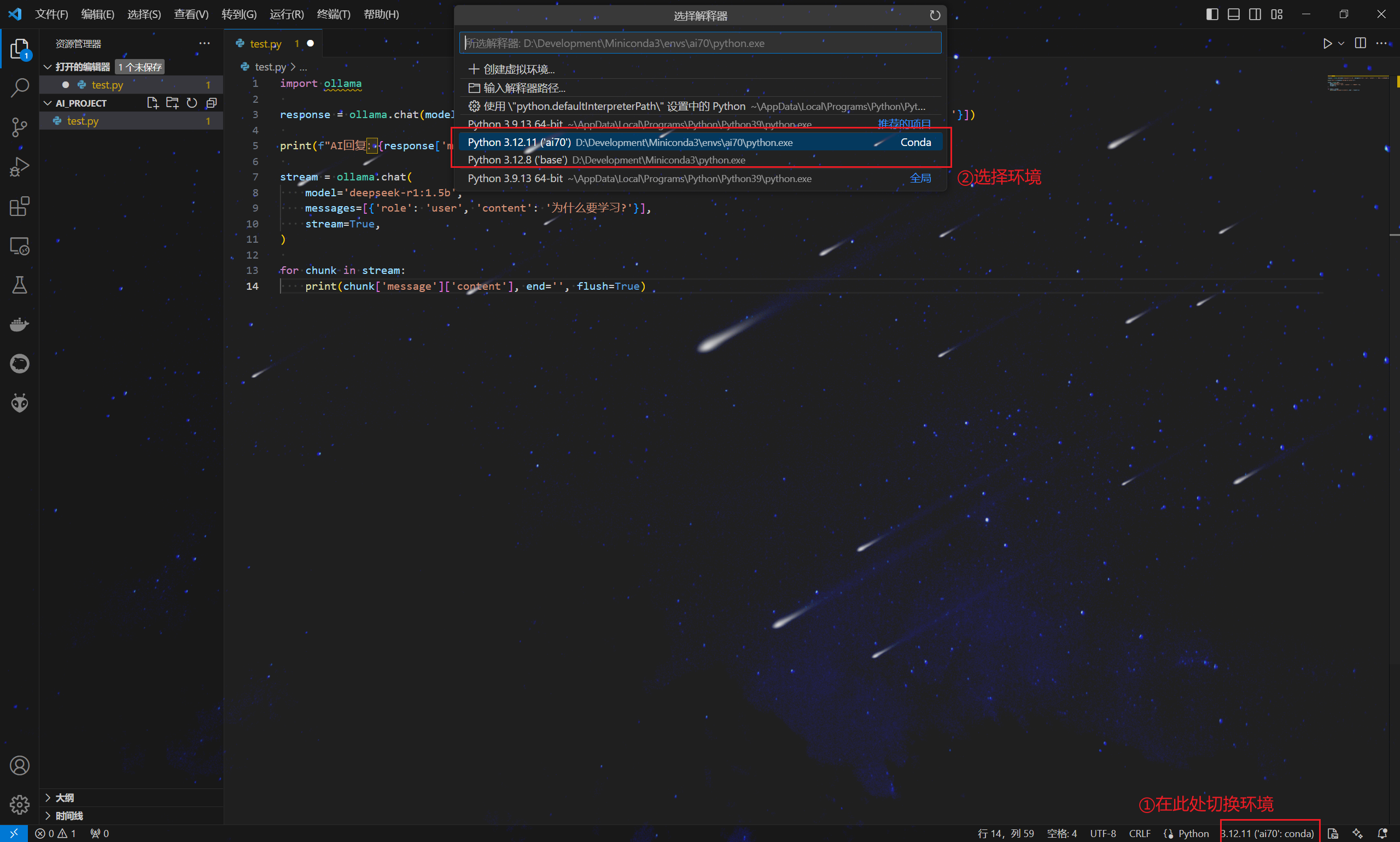Image resolution: width=1400 pixels, height=842 pixels.
Task: Toggle the secondary sidebar layout button
Action: (1255, 14)
